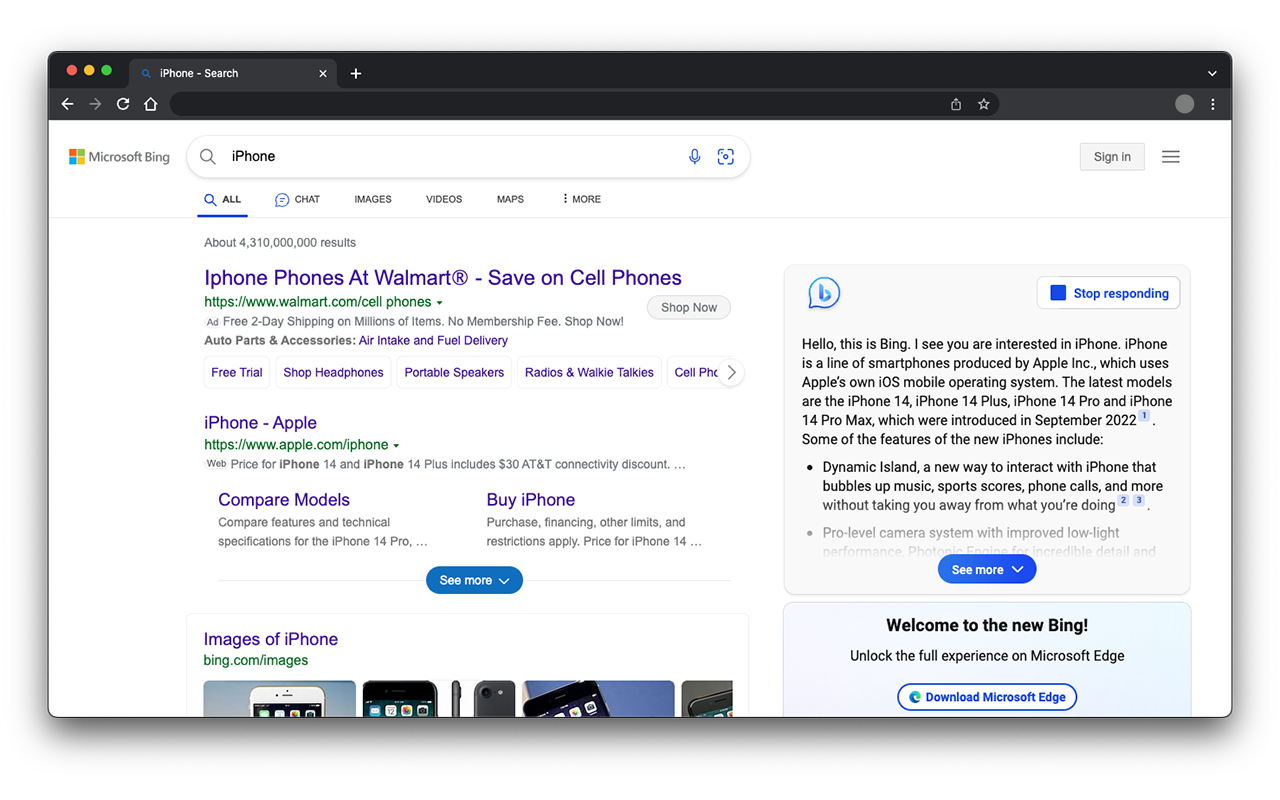
Task: Click the browser home icon
Action: tap(150, 103)
